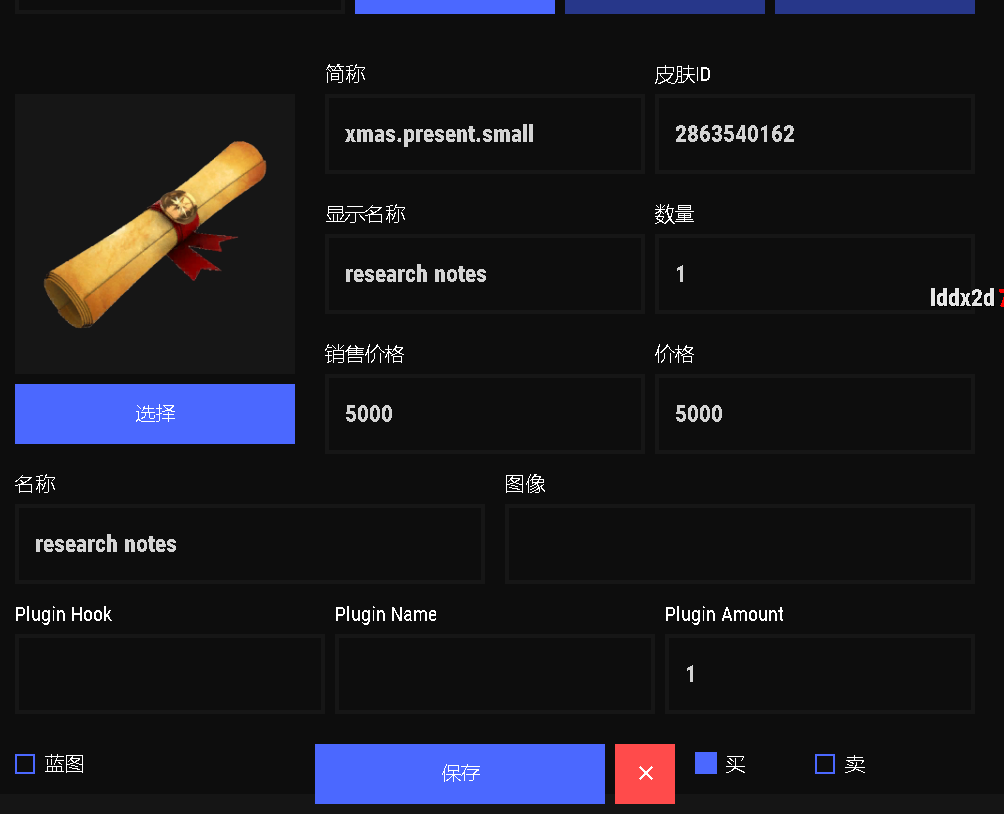The image size is (1004, 814).
Task: Click the 价格 field showing 5000
Action: 815,414
